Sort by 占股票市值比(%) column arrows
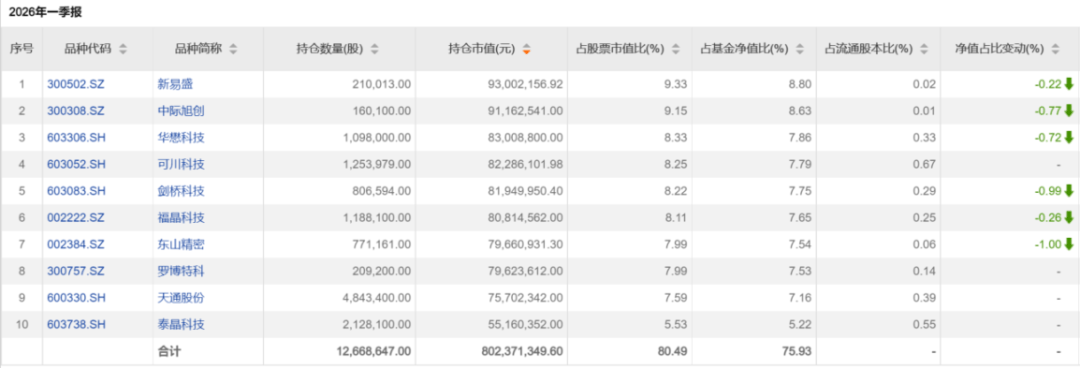 click(x=676, y=49)
